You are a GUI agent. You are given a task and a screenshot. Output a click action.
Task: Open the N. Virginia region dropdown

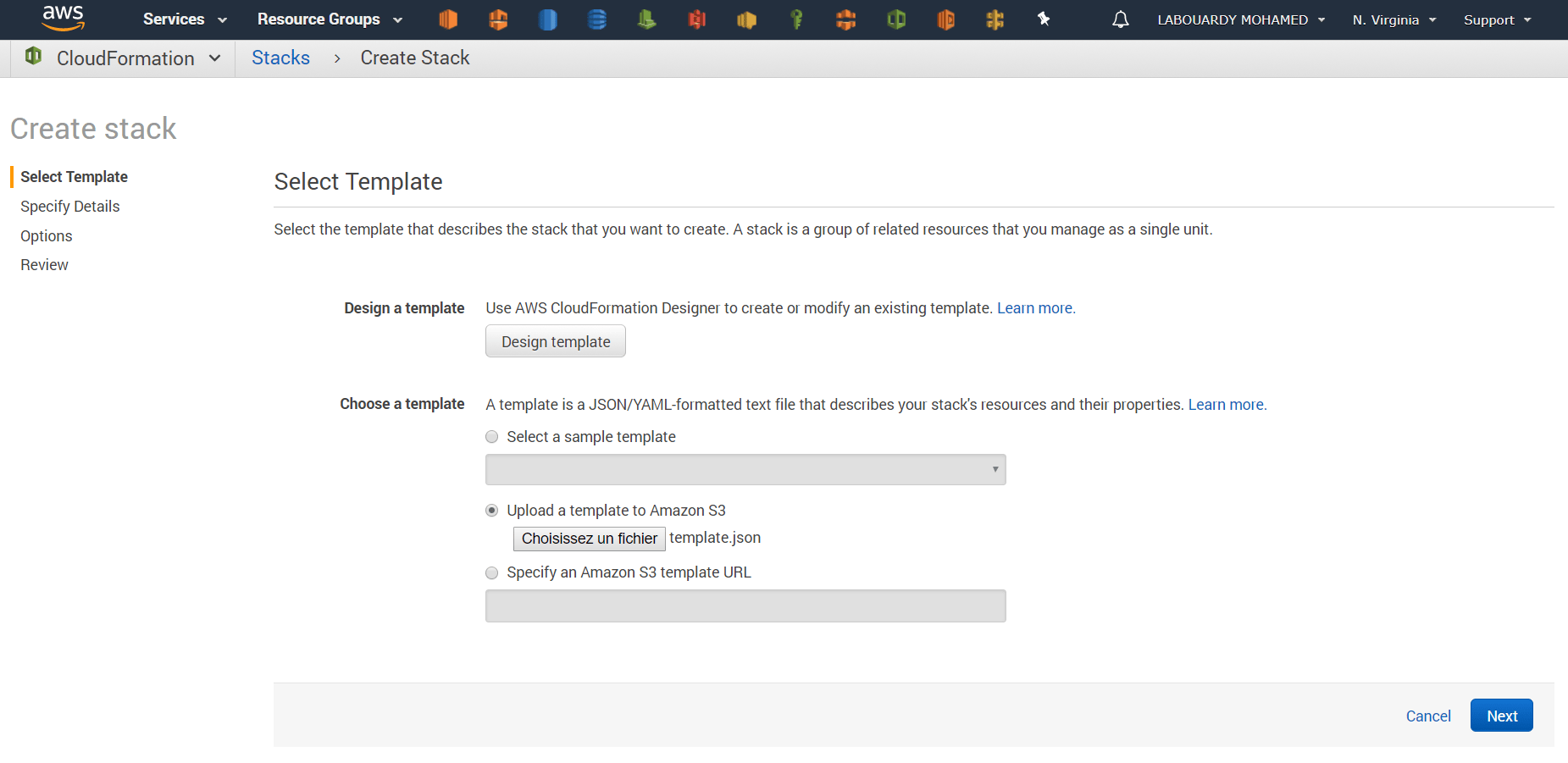[x=1393, y=19]
